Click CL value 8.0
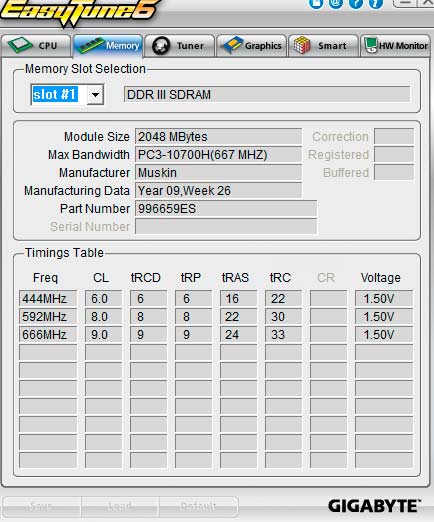This screenshot has height=522, width=434. point(103,316)
